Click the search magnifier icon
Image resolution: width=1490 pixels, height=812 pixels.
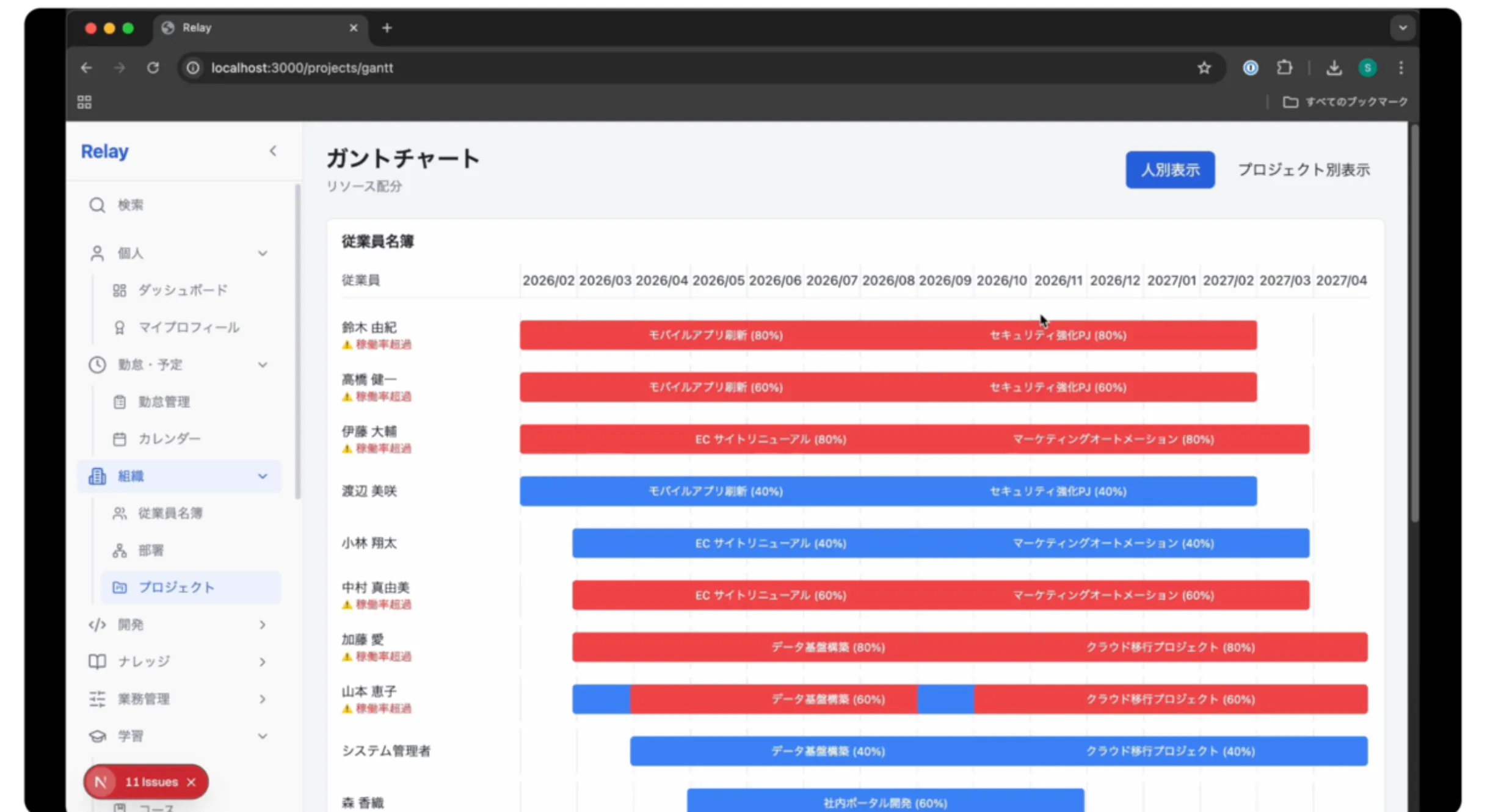pos(97,205)
